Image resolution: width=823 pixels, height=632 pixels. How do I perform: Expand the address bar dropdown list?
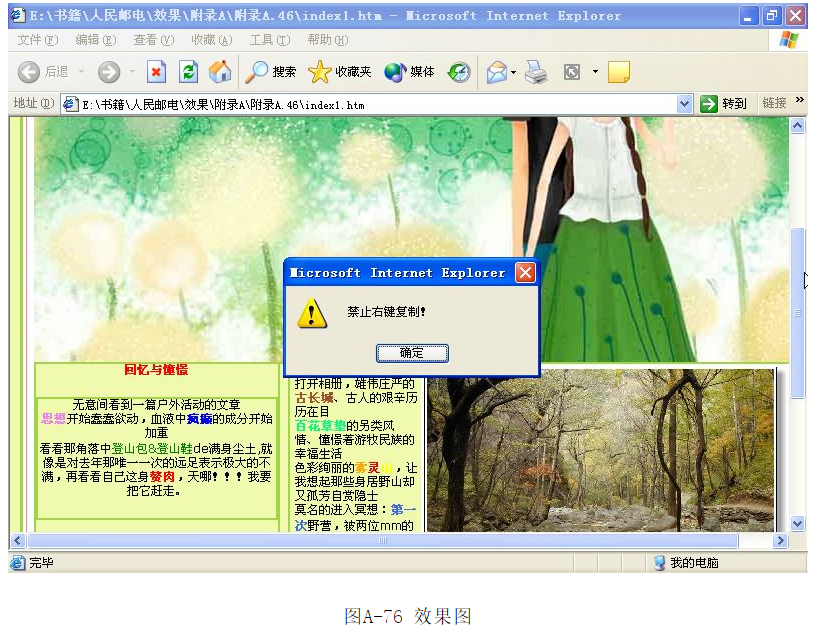coord(684,104)
